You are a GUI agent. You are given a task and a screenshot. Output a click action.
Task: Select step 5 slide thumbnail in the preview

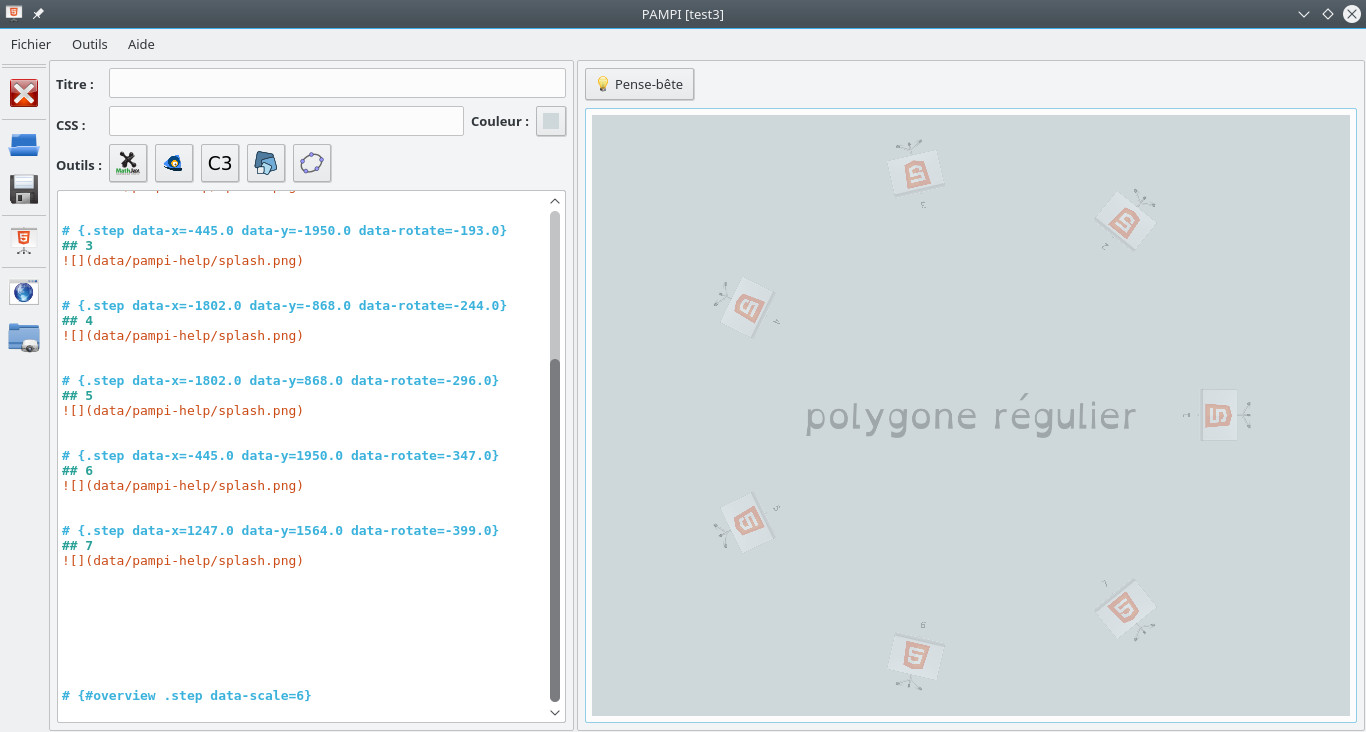[748, 521]
